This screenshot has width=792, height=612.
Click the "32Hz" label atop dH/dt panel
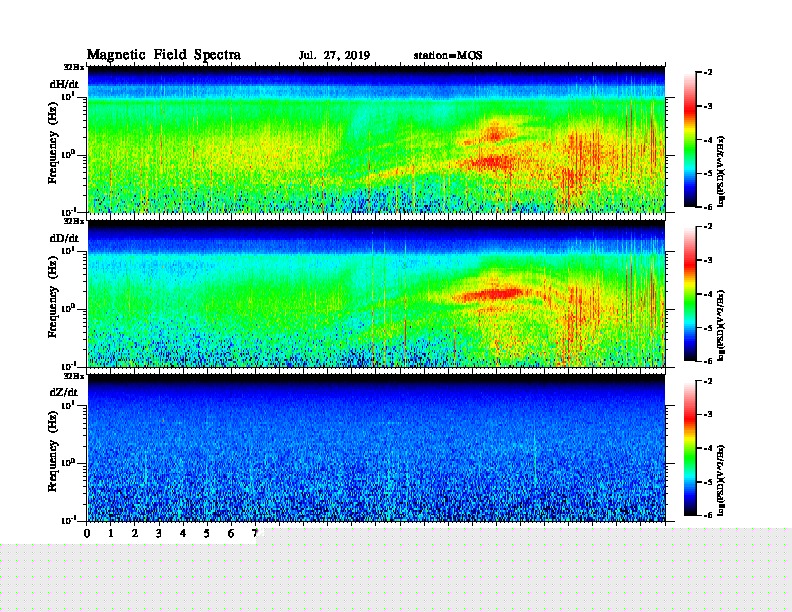coord(74,67)
